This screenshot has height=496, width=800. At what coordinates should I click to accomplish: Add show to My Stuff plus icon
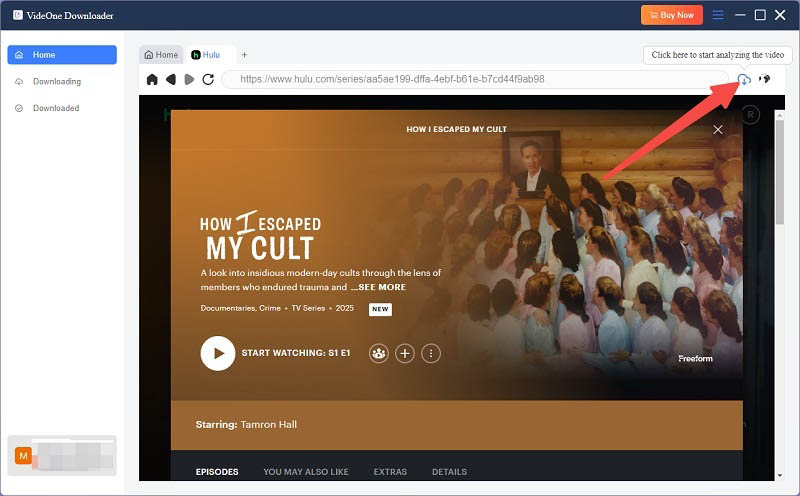click(x=404, y=353)
